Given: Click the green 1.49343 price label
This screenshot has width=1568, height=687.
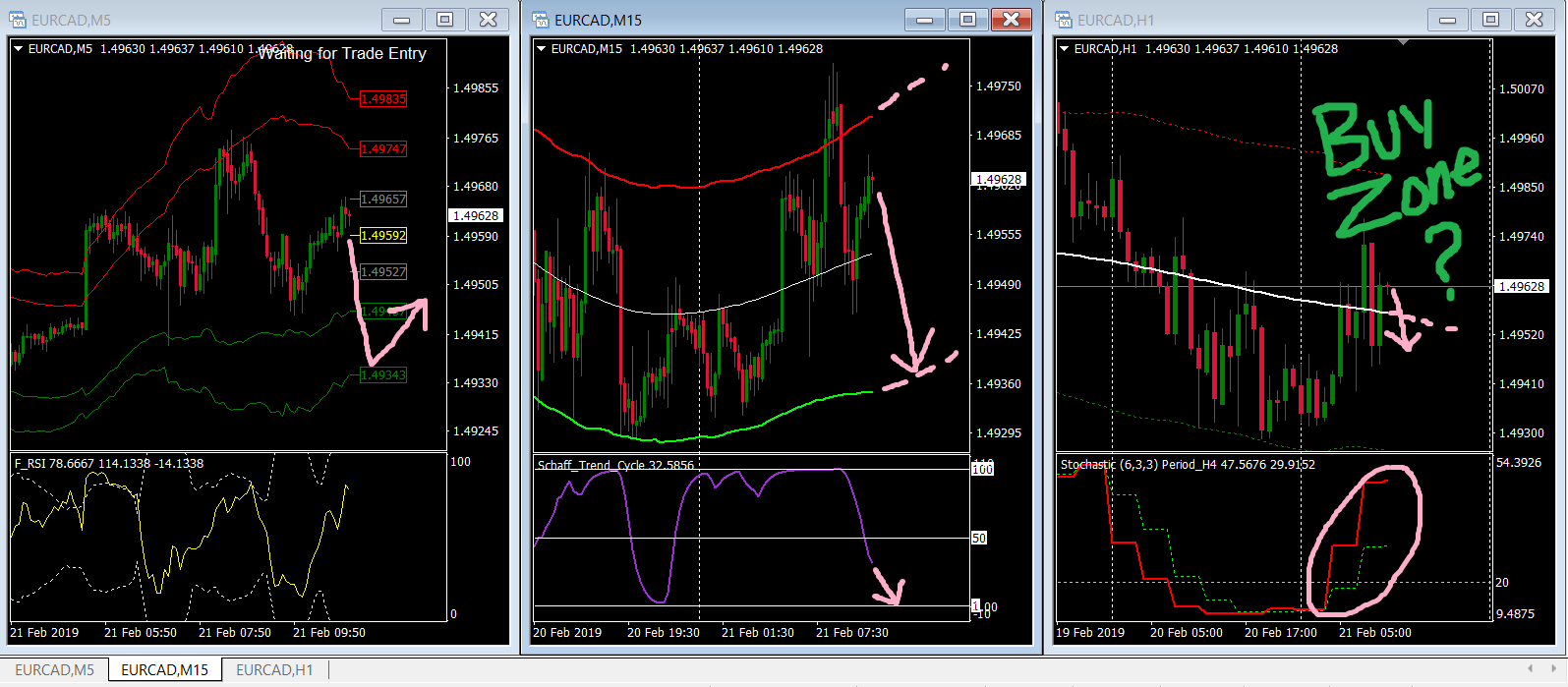Looking at the screenshot, I should tap(383, 374).
